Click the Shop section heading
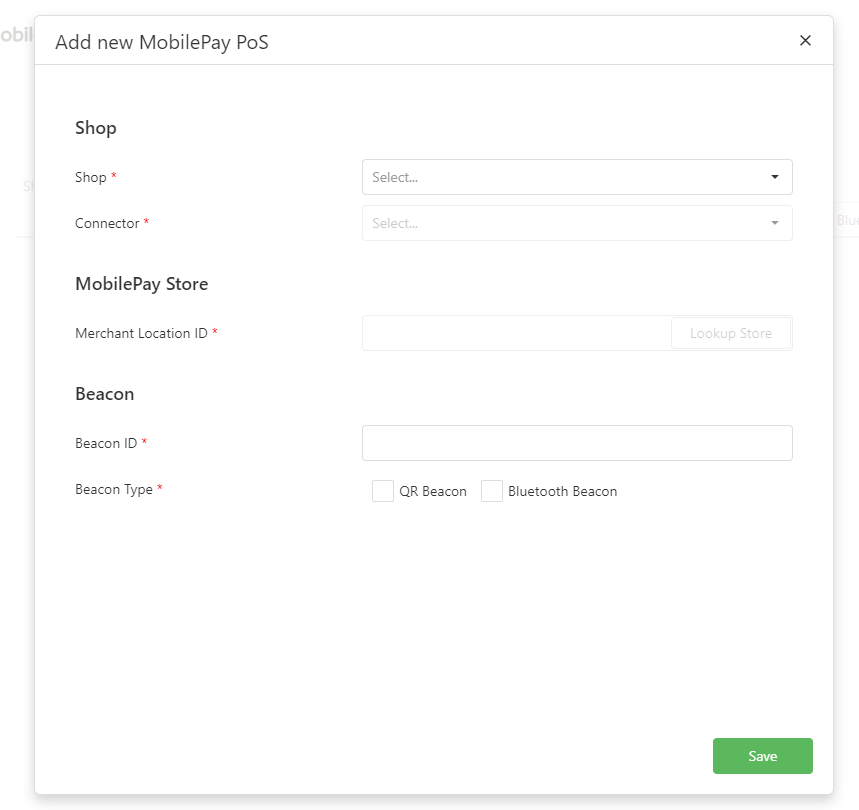This screenshot has height=810, width=859. tap(96, 128)
